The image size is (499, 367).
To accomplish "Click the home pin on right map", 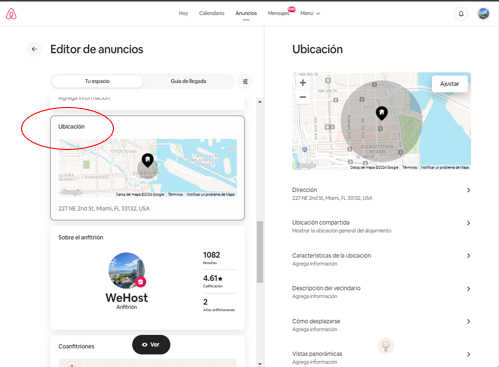I will [382, 113].
